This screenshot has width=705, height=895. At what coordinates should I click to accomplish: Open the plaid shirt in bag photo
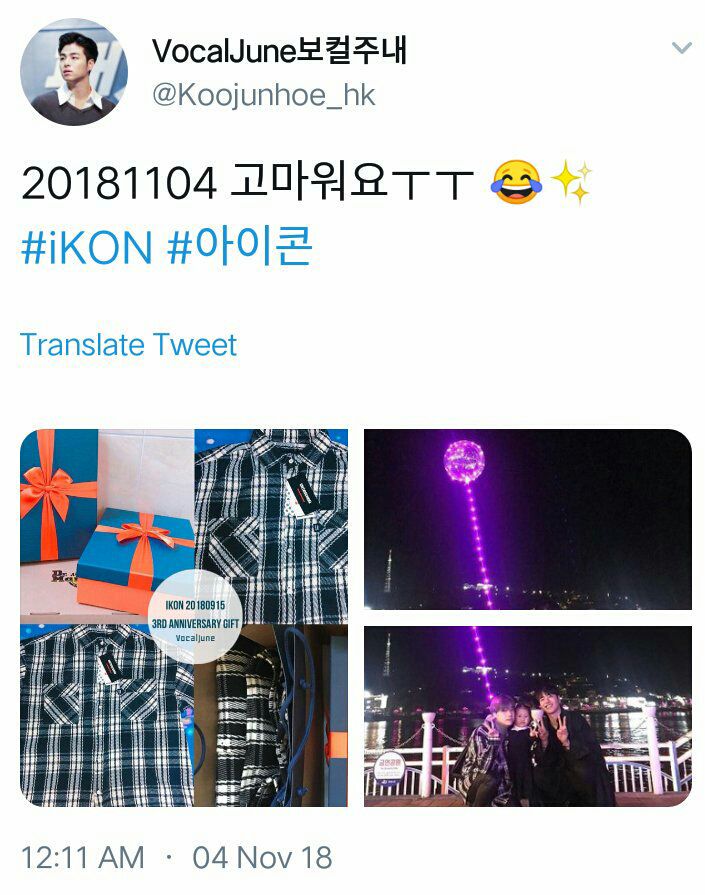(271, 715)
